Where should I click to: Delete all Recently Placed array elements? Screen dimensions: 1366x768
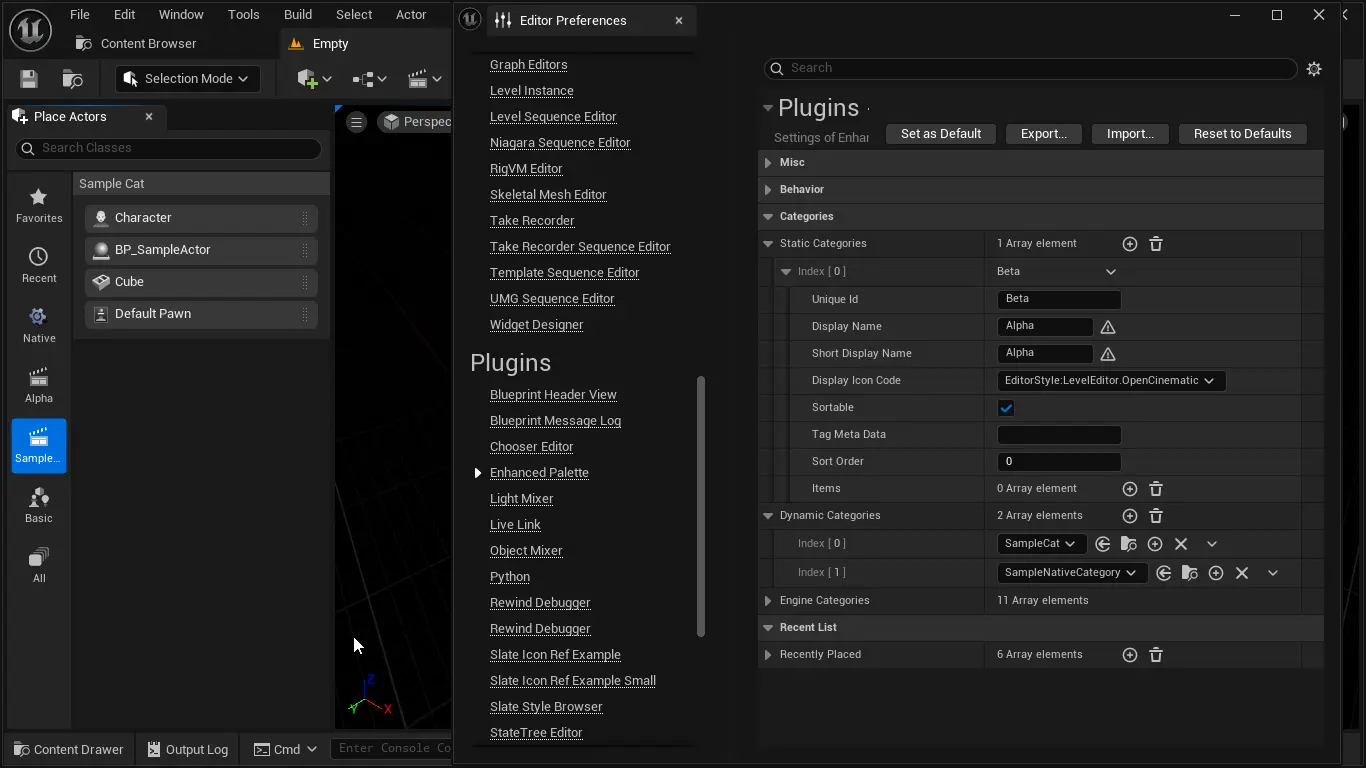(1156, 655)
